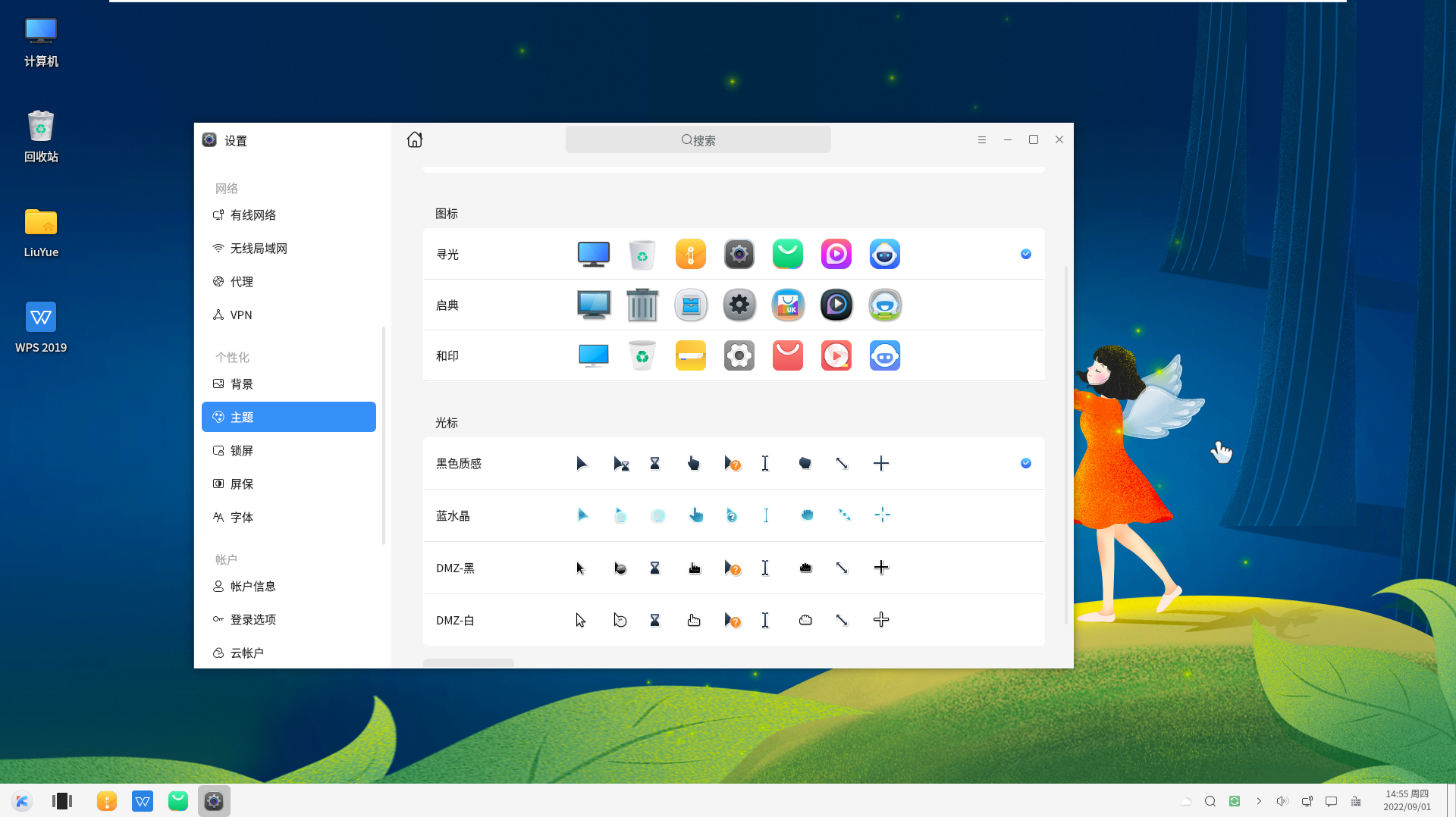This screenshot has width=1456, height=817.
Task: Click the 蓝水晶 crosshair cursor preview
Action: click(882, 515)
